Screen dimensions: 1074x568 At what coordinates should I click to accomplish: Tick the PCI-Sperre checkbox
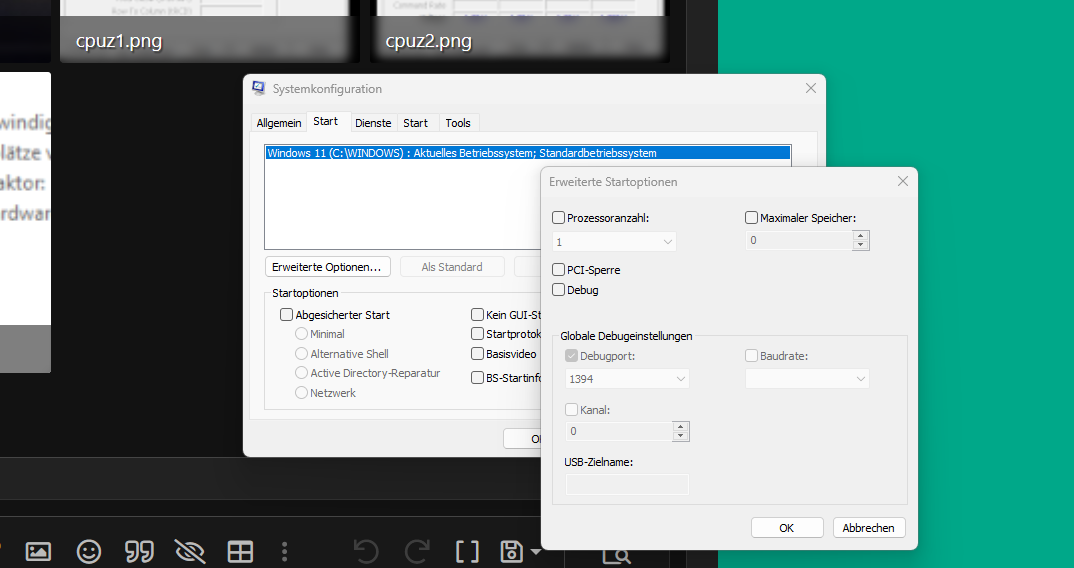(x=558, y=270)
